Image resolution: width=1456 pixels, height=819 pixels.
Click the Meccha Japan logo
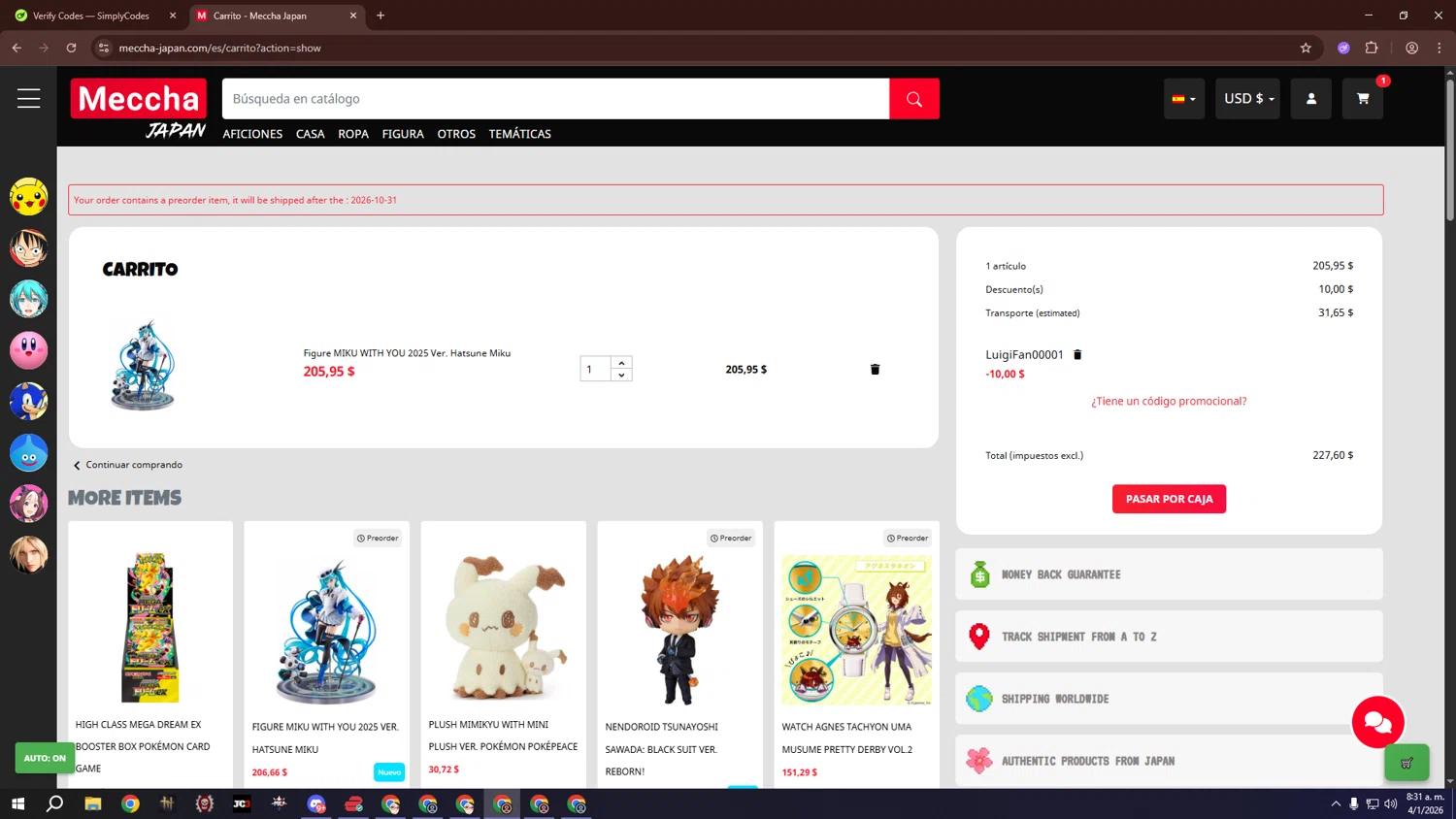pos(139,109)
